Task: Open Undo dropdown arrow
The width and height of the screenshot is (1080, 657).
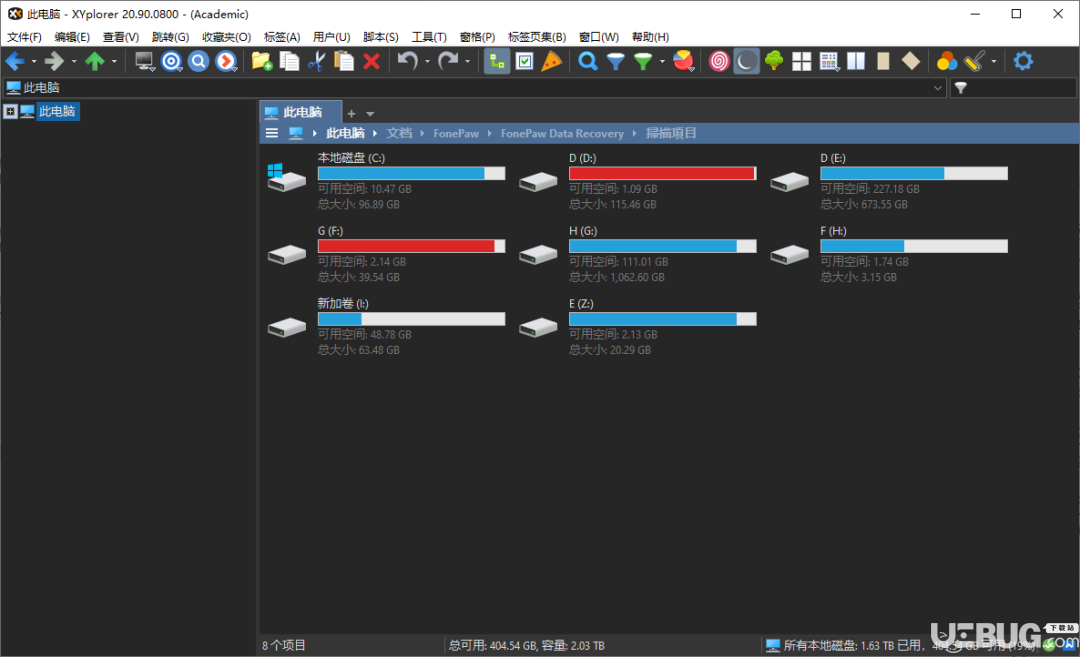Action: pyautogui.click(x=427, y=61)
